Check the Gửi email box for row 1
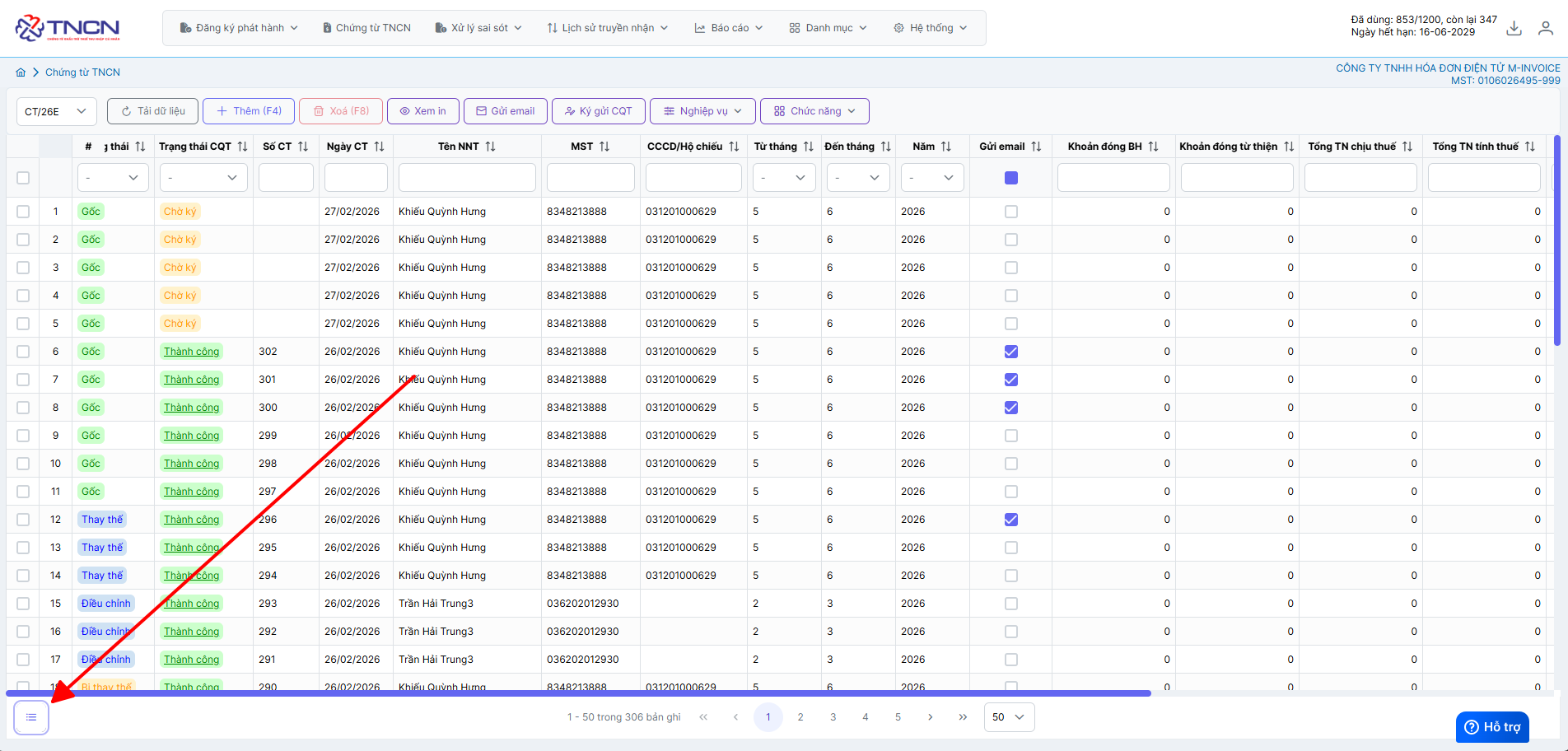The height and width of the screenshot is (751, 1568). 1011,212
